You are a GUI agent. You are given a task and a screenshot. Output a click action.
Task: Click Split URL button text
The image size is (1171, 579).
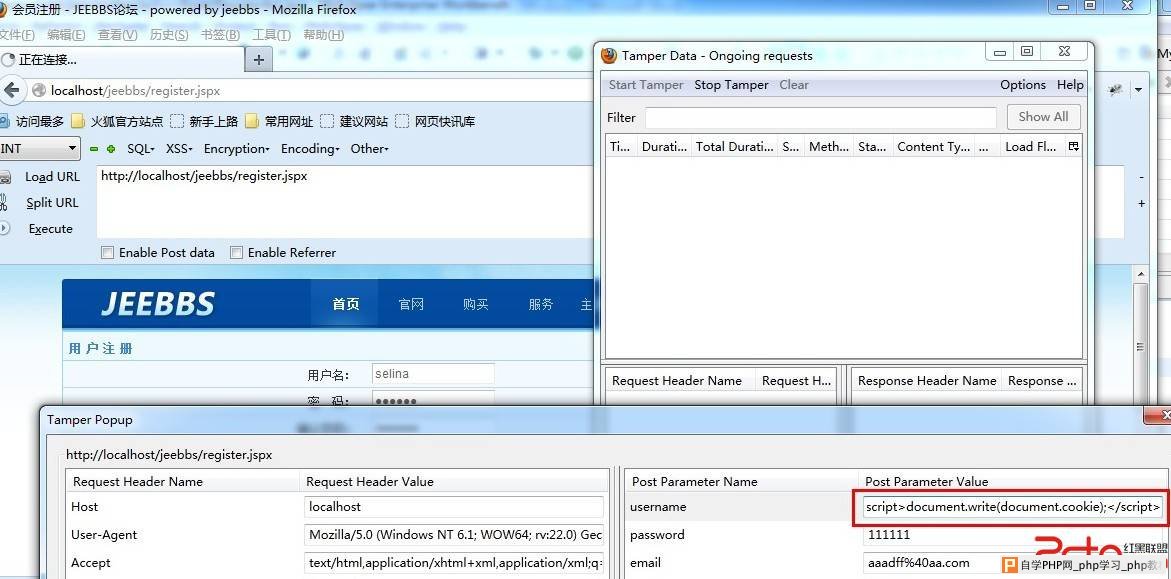[x=52, y=202]
